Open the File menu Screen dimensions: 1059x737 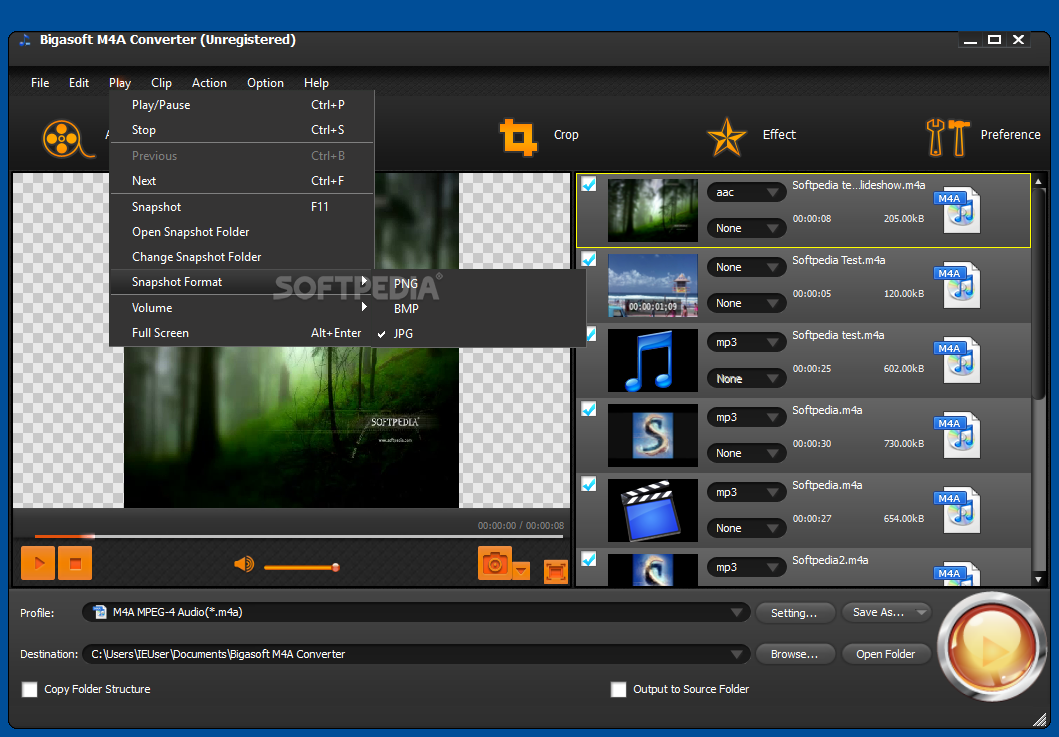click(40, 83)
